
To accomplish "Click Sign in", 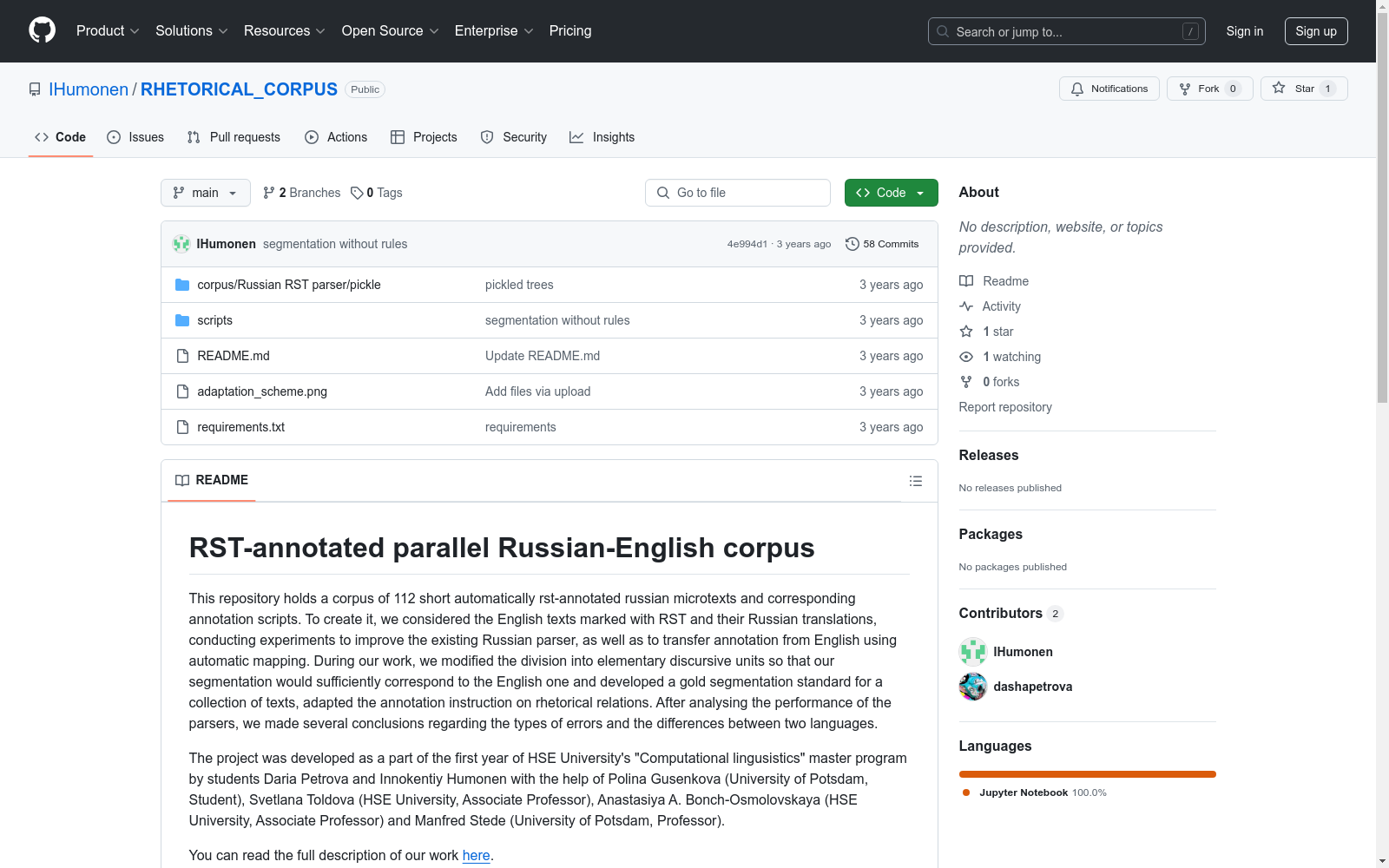I will tap(1244, 31).
